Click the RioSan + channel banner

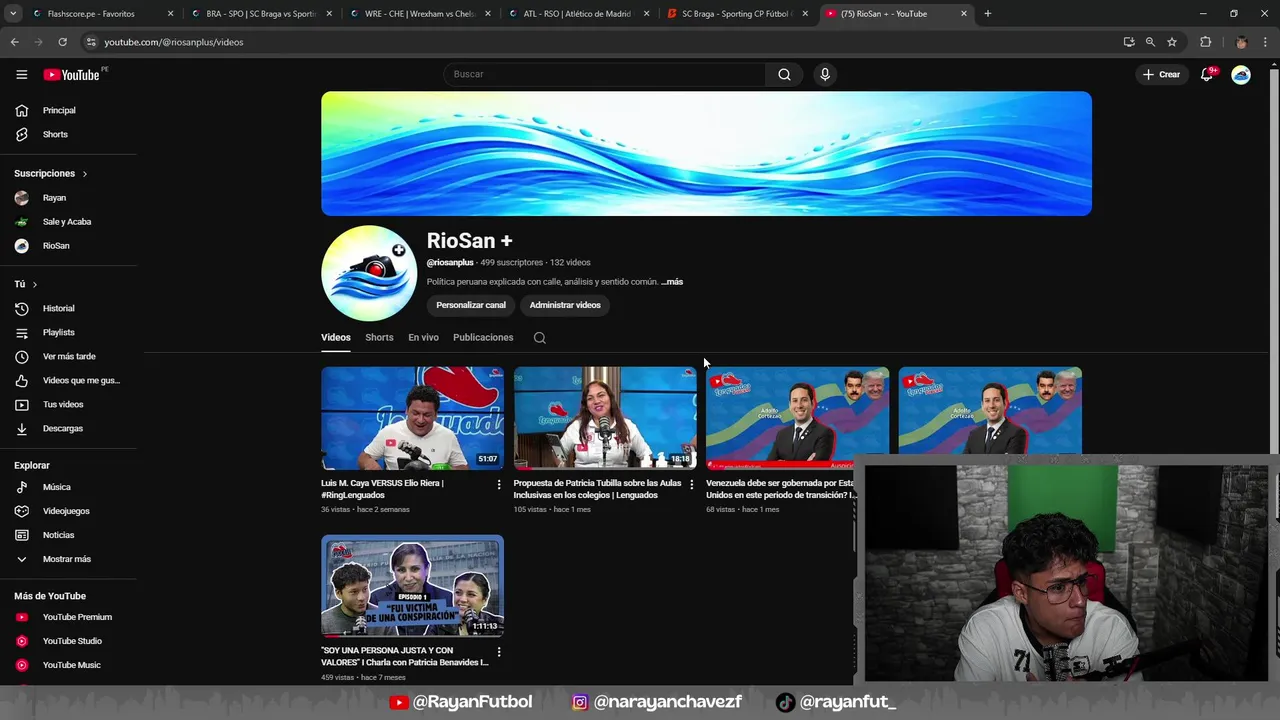pos(706,153)
